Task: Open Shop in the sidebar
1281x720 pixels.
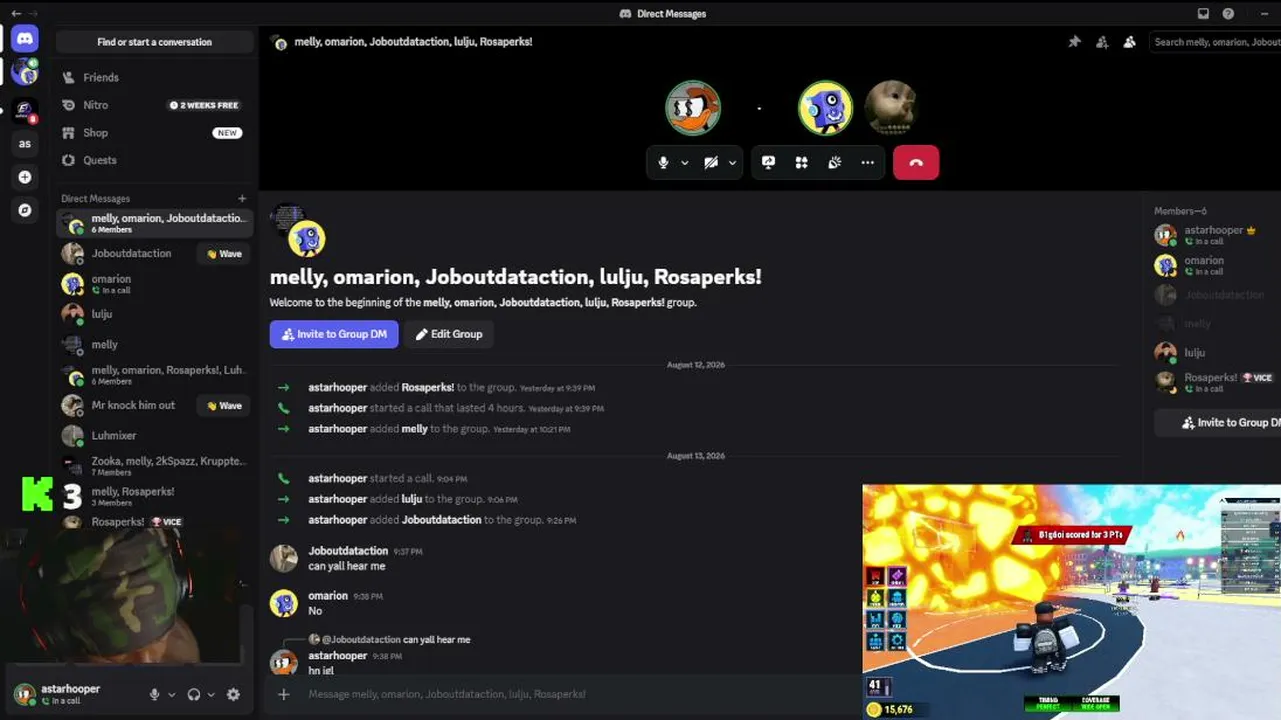Action: (x=155, y=133)
